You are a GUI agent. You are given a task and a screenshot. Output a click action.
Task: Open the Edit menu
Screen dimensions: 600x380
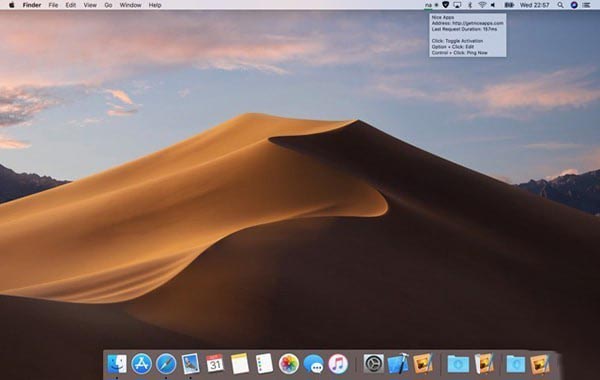coord(70,5)
